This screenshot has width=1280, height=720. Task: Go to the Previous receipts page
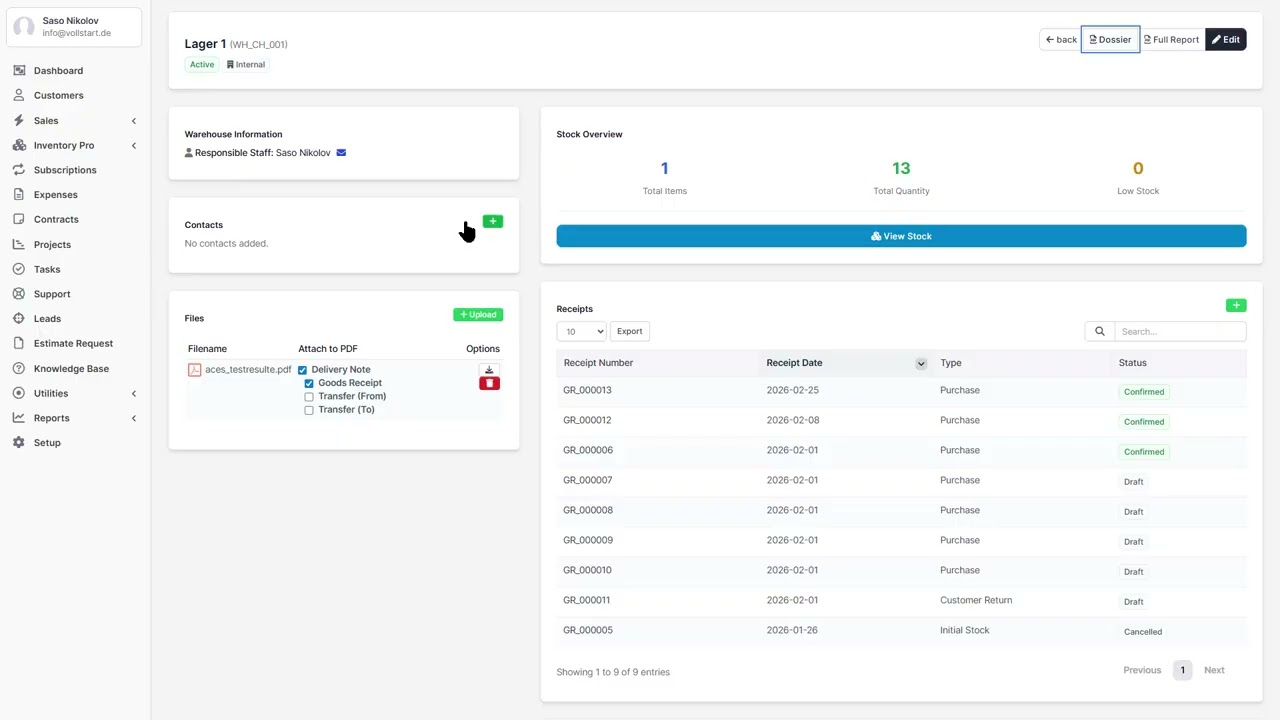[x=1142, y=670]
